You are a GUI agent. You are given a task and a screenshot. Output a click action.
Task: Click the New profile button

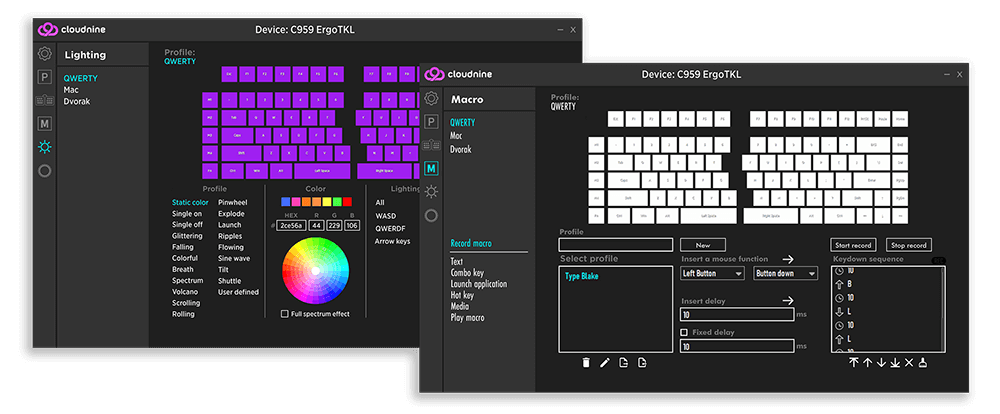click(x=702, y=245)
